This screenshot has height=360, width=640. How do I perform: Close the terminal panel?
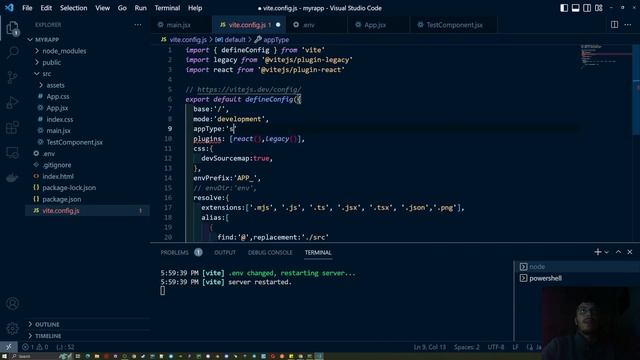click(x=630, y=252)
